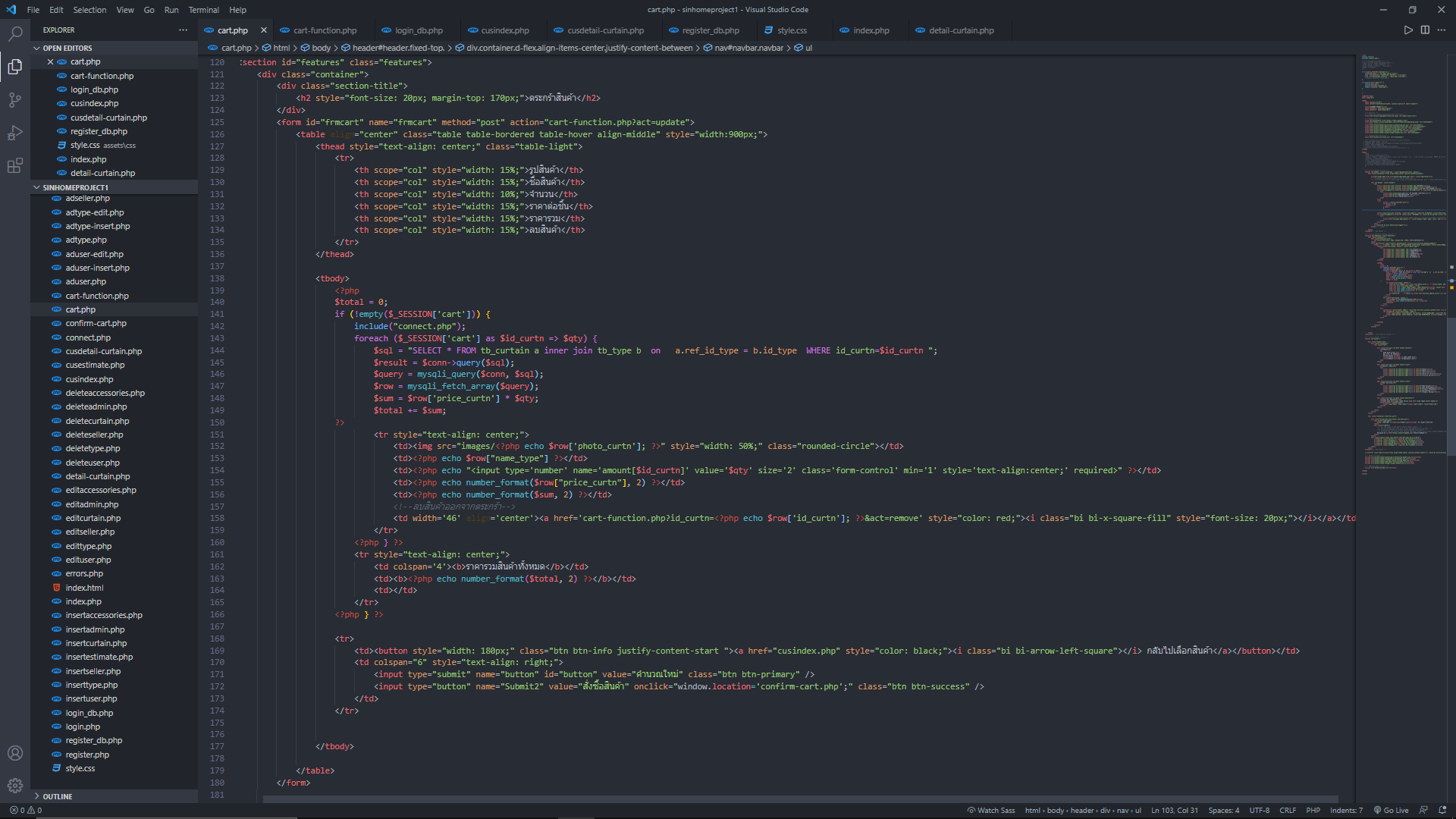This screenshot has width=1456, height=819.
Task: Switch to the style.css tab
Action: coord(791,30)
